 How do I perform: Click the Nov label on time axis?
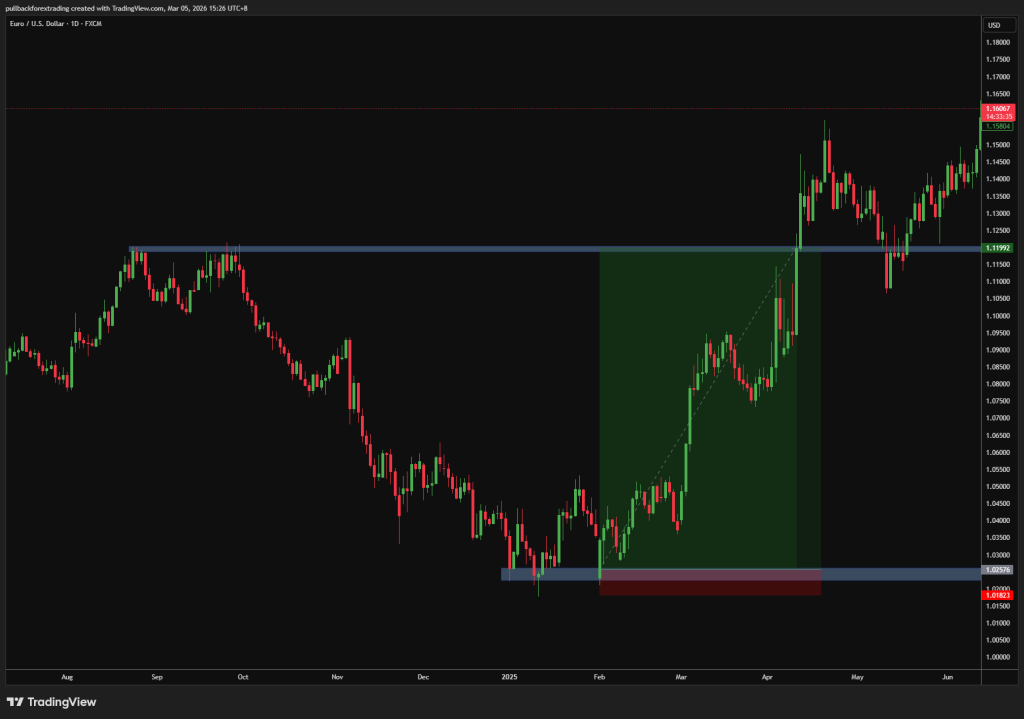pos(337,676)
